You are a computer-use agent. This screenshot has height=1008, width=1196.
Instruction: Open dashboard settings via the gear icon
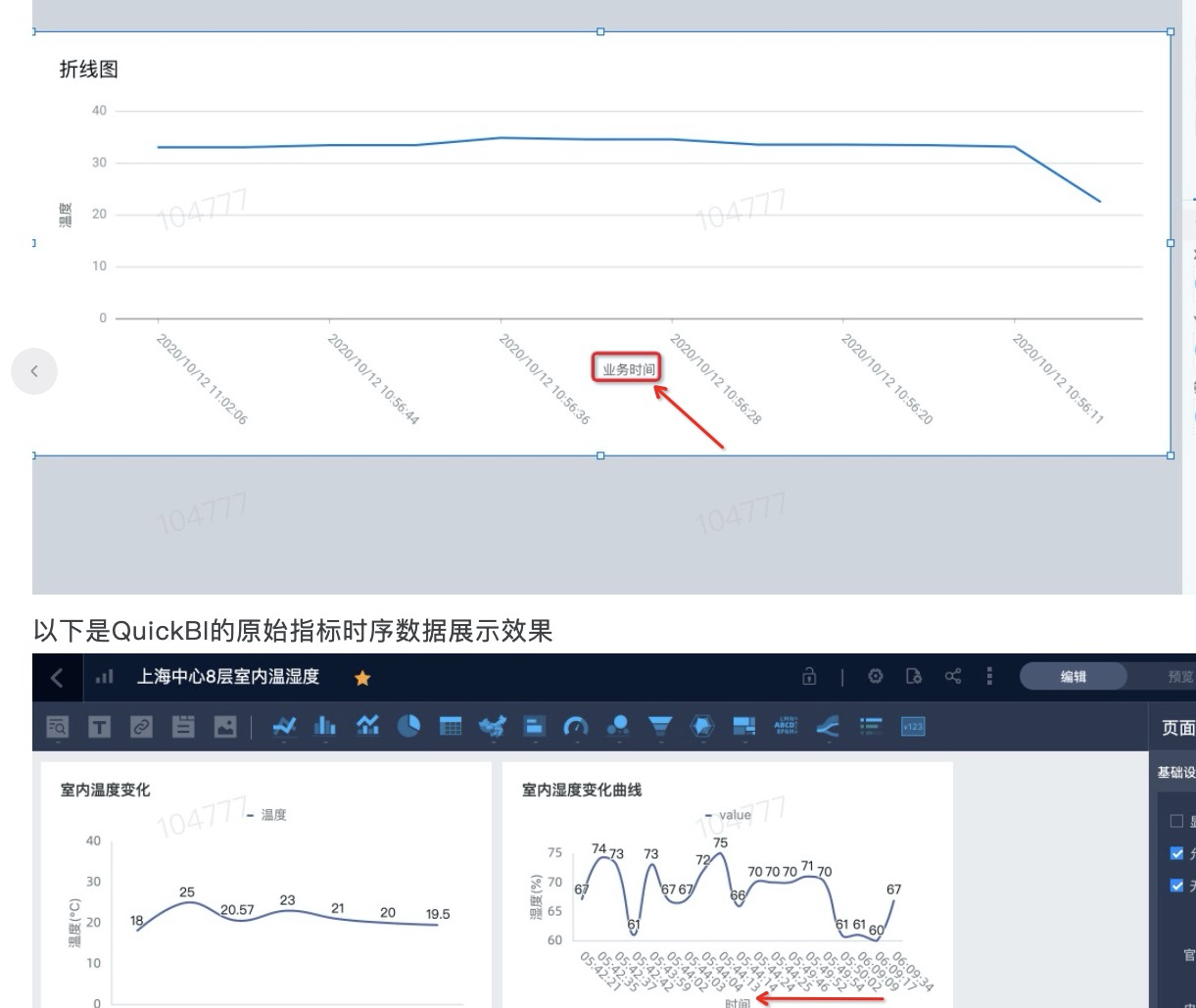click(876, 676)
